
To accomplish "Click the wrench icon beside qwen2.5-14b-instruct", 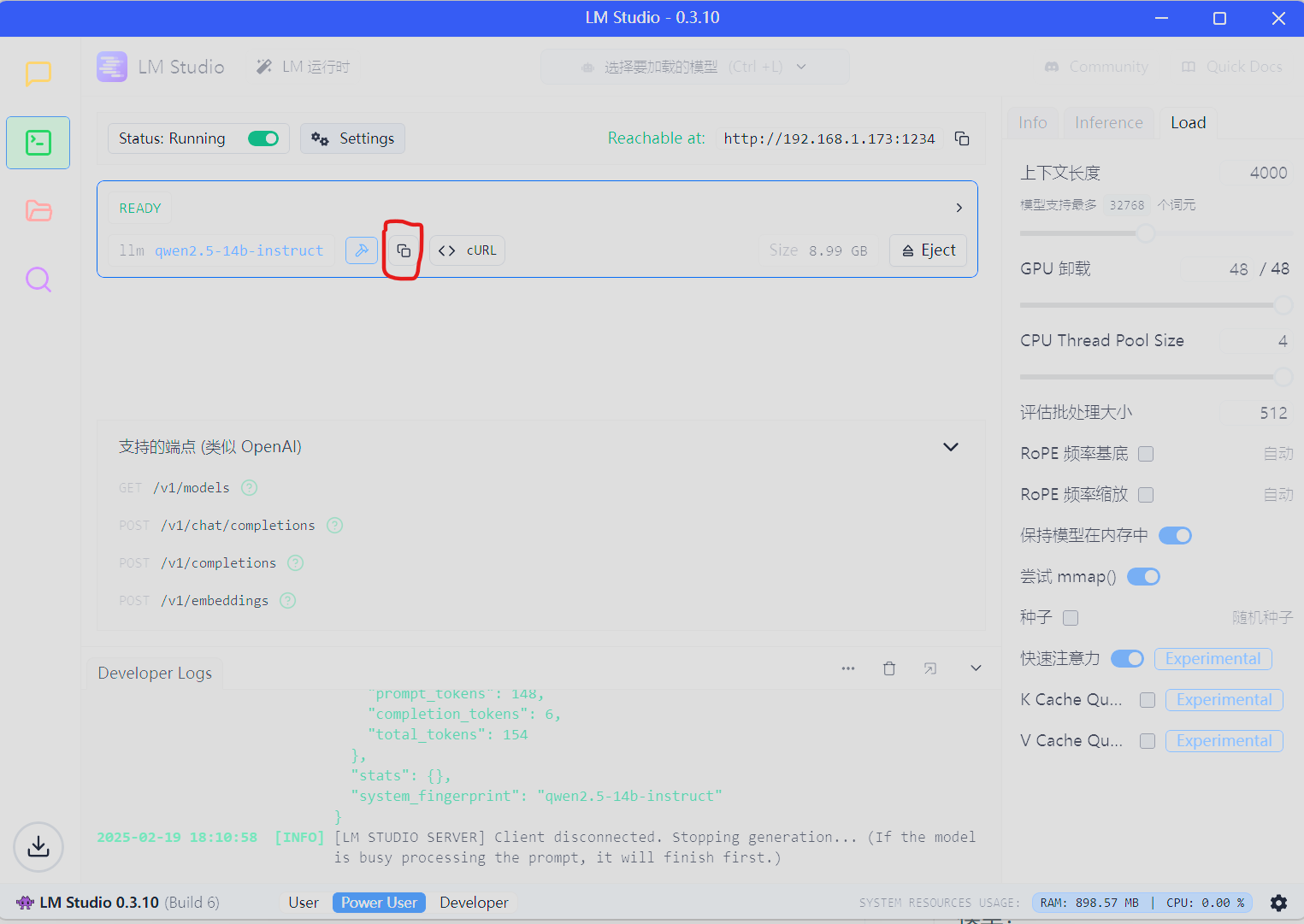I will [x=362, y=250].
